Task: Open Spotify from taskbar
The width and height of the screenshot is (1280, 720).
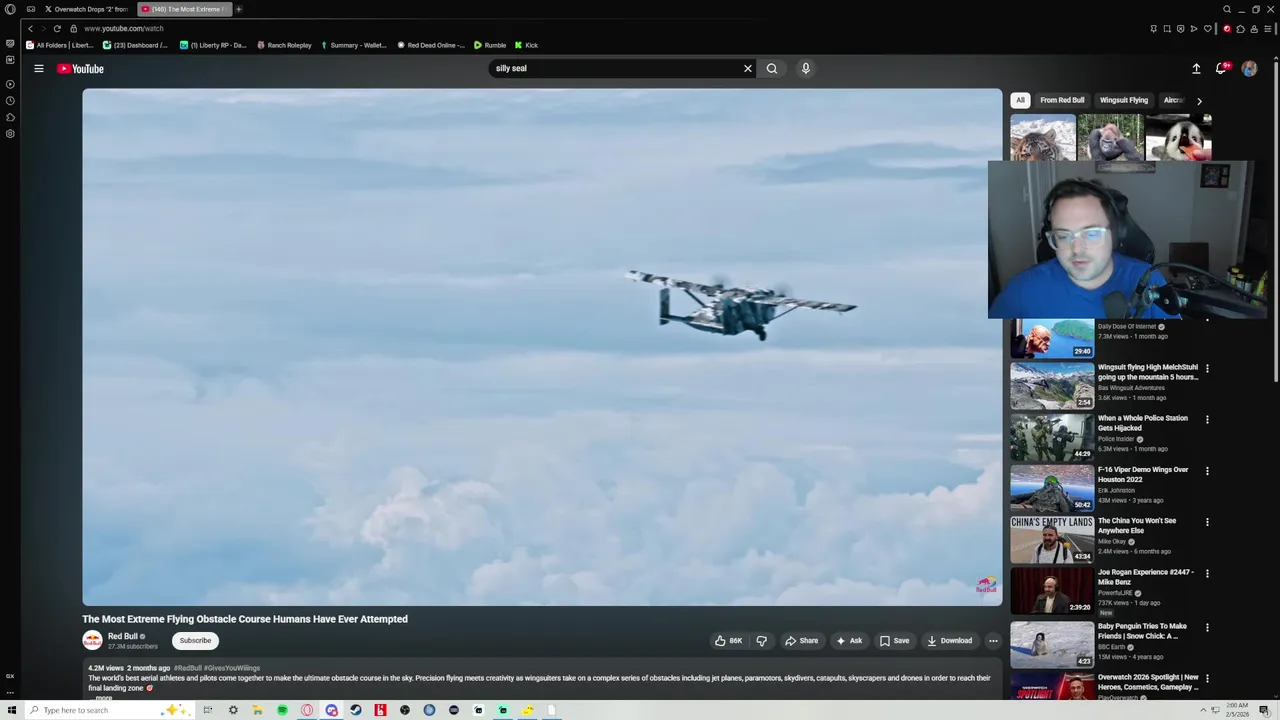Action: (282, 710)
